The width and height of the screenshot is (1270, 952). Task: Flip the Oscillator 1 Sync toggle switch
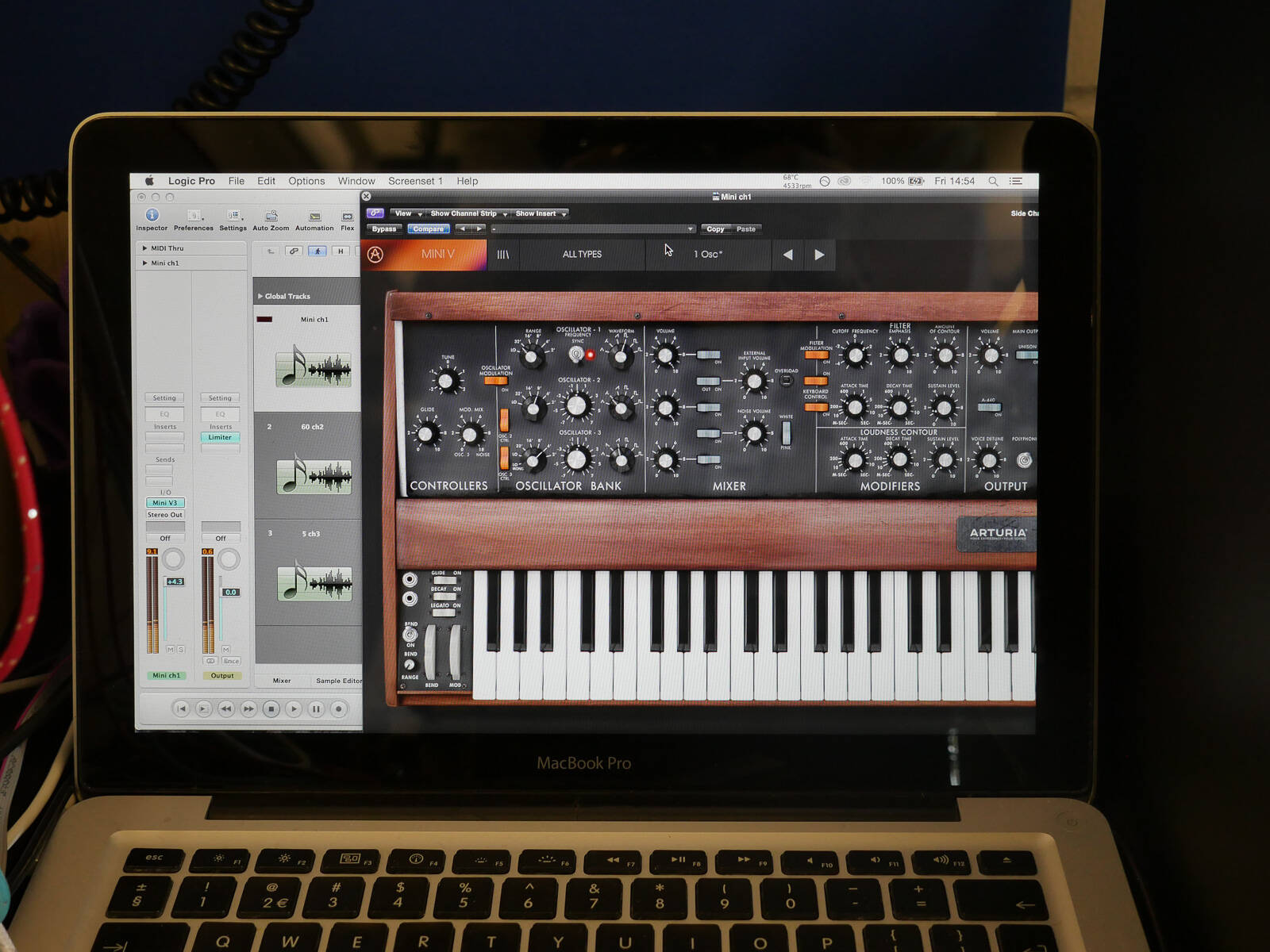(x=577, y=355)
